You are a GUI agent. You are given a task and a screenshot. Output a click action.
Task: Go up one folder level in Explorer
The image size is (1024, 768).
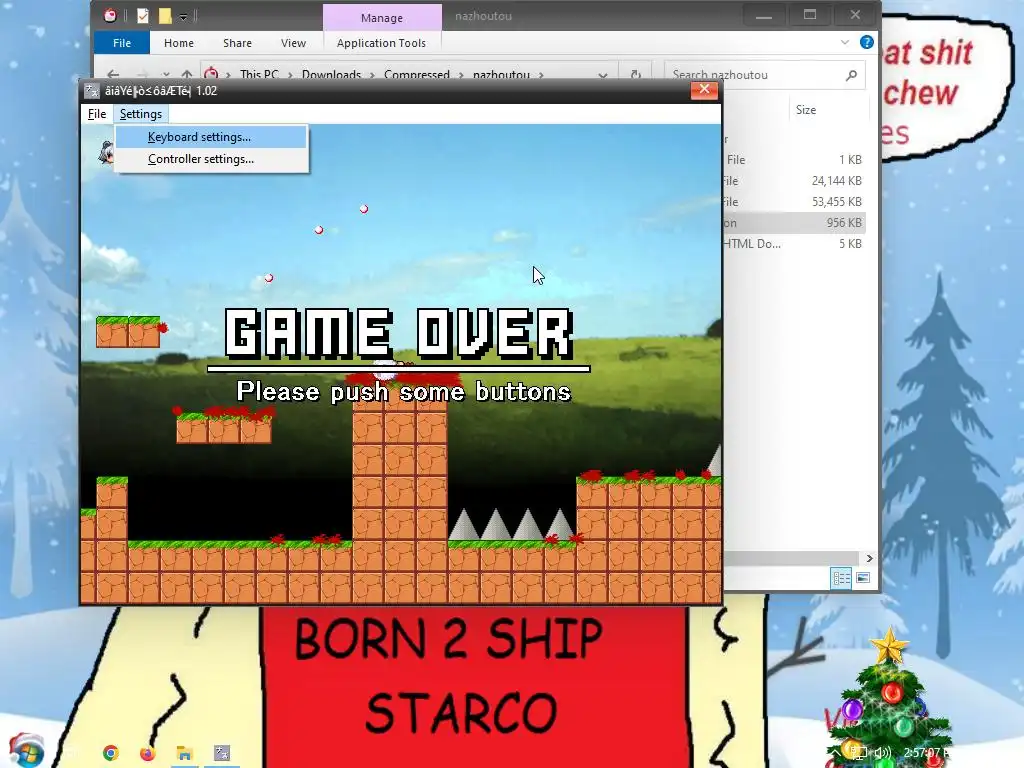(x=187, y=74)
